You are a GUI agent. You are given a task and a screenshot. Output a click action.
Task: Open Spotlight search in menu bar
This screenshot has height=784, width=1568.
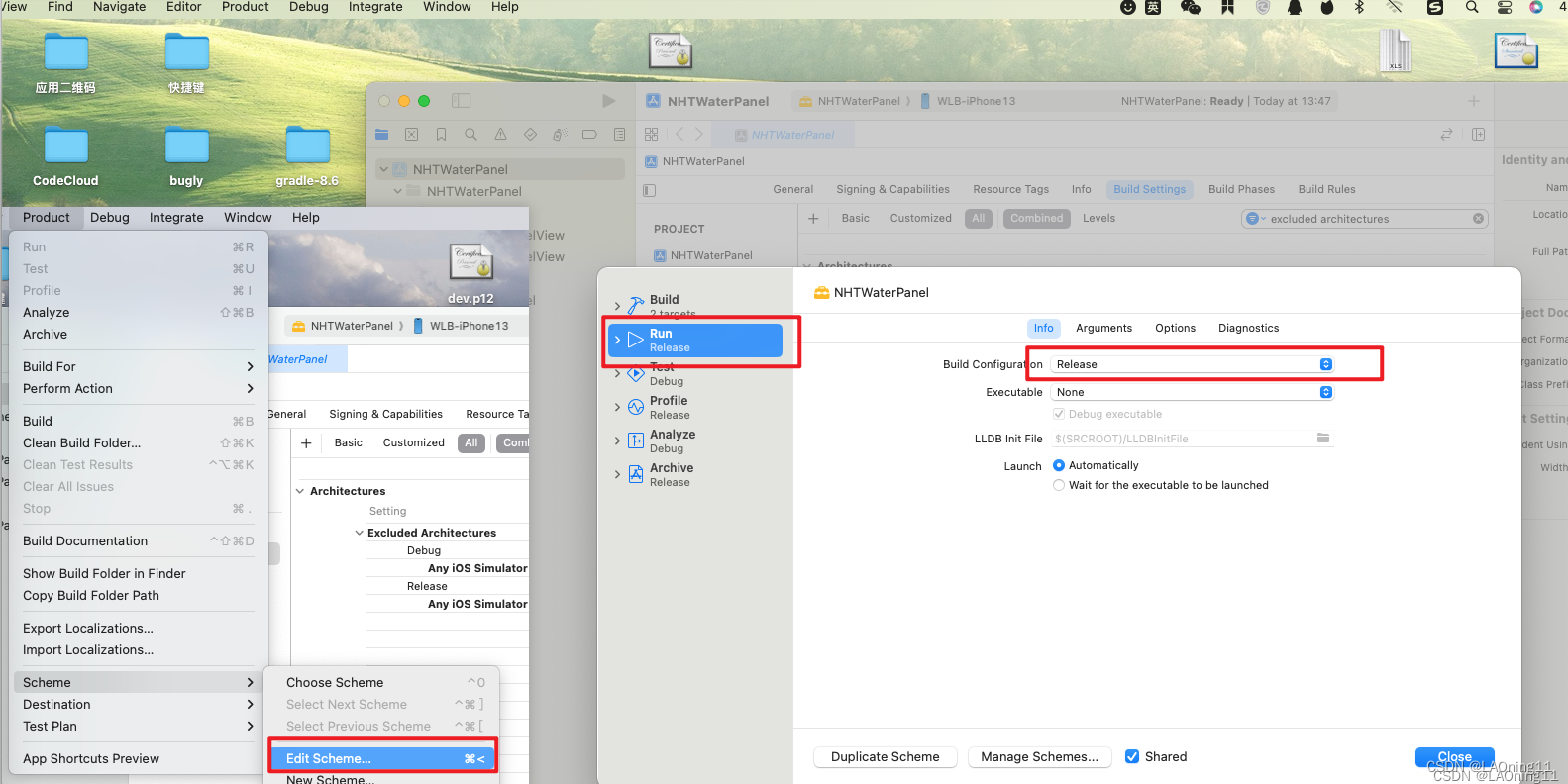[1472, 7]
